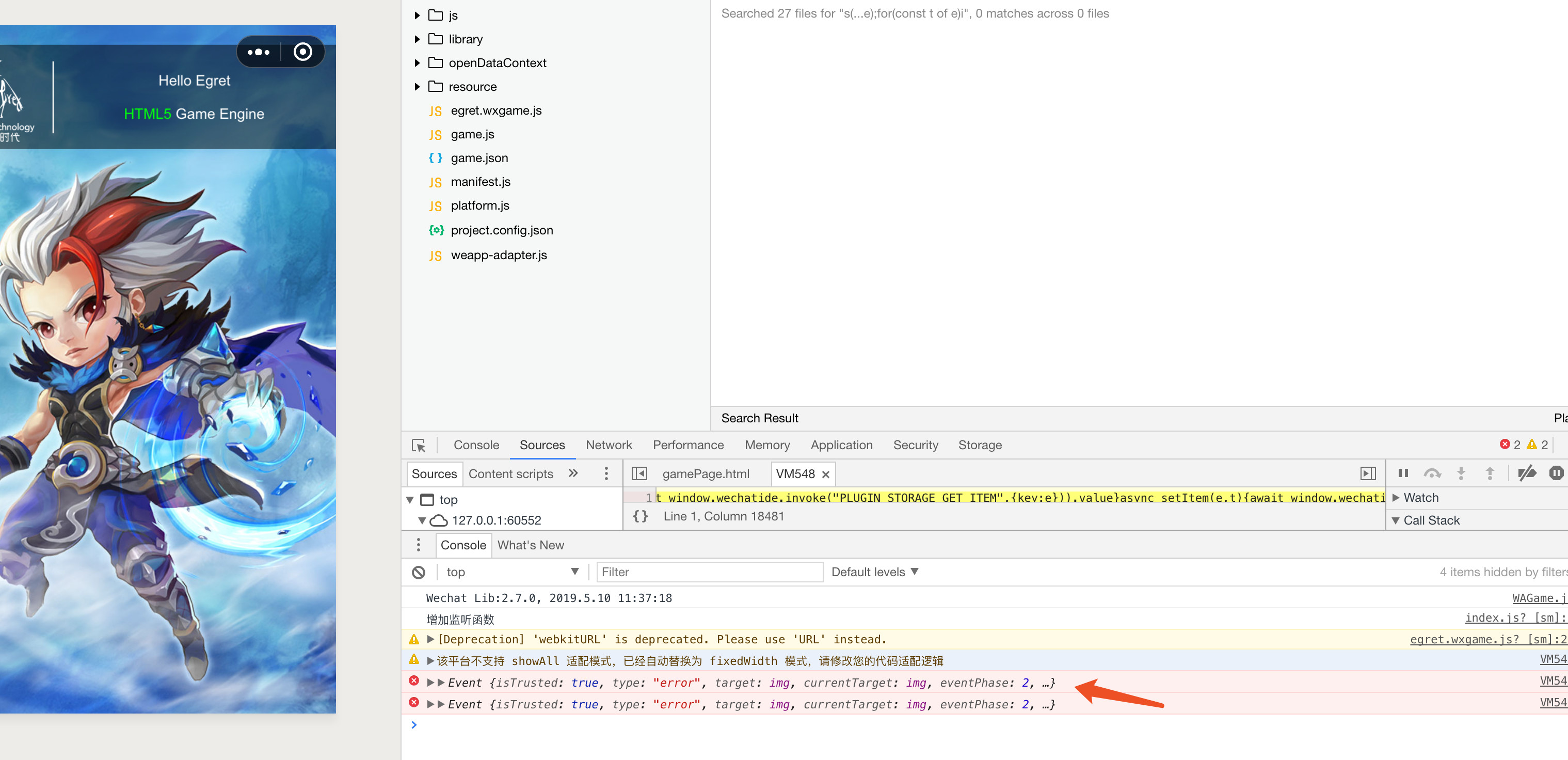Open the egret.wxgame.js file

click(x=496, y=111)
